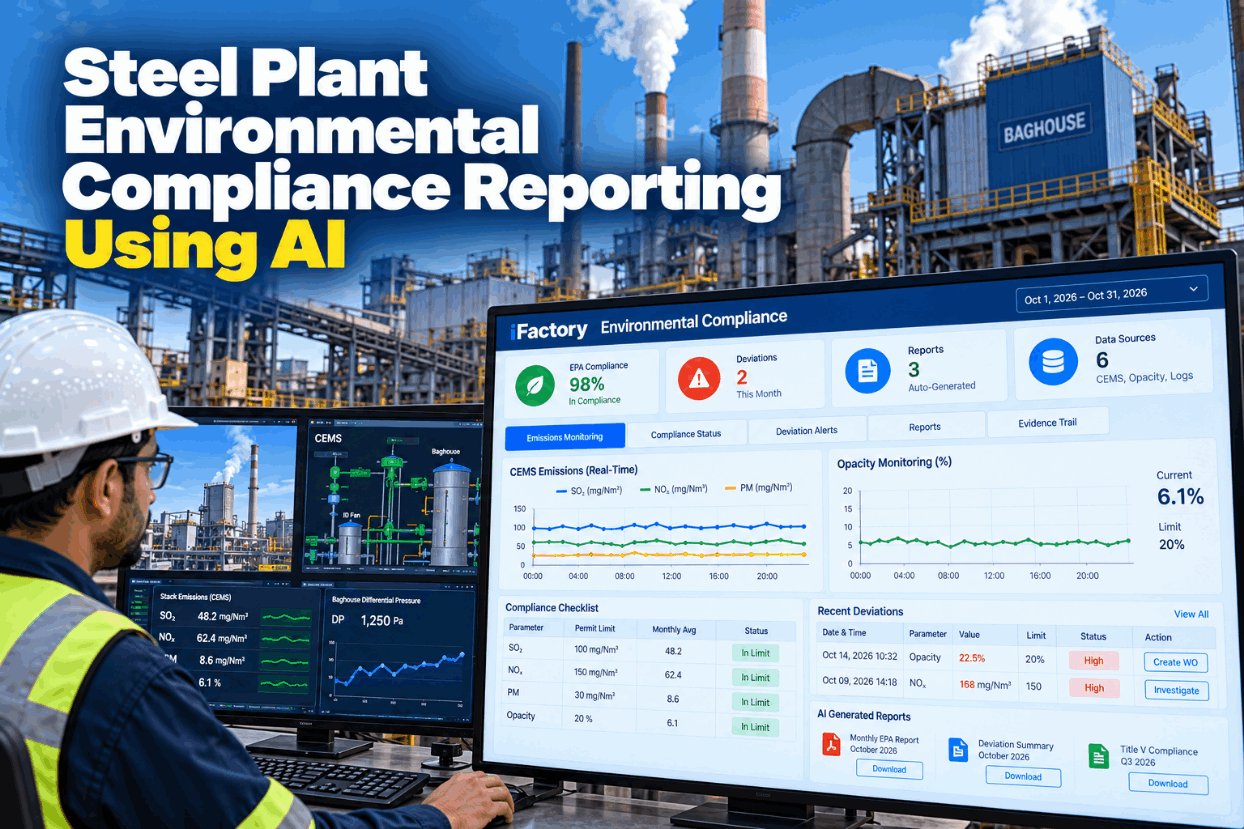Click the High status badge for Opacity deviation
Screen dimensions: 1244x829
tap(1094, 661)
